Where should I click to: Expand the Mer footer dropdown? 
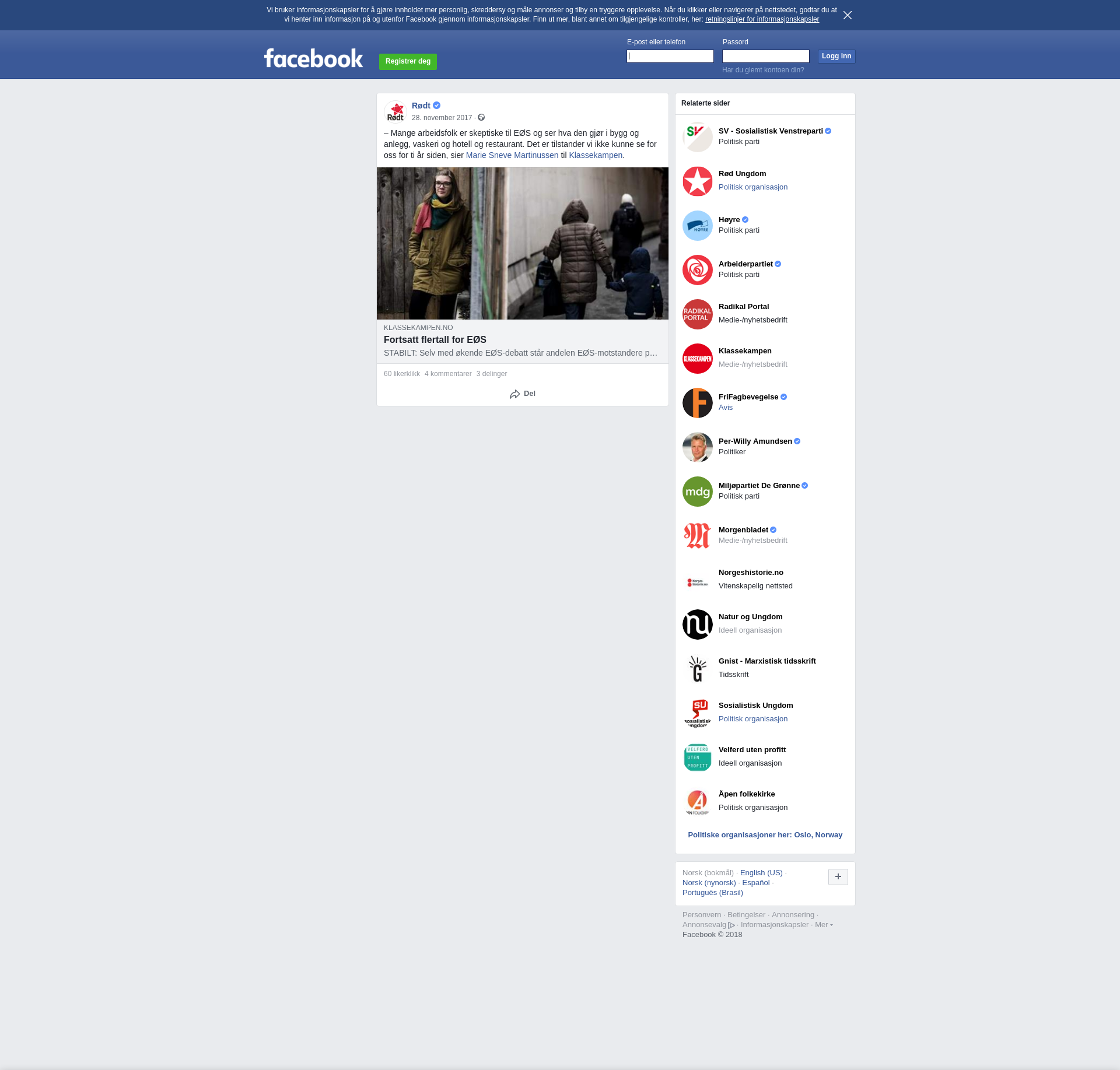tap(824, 925)
